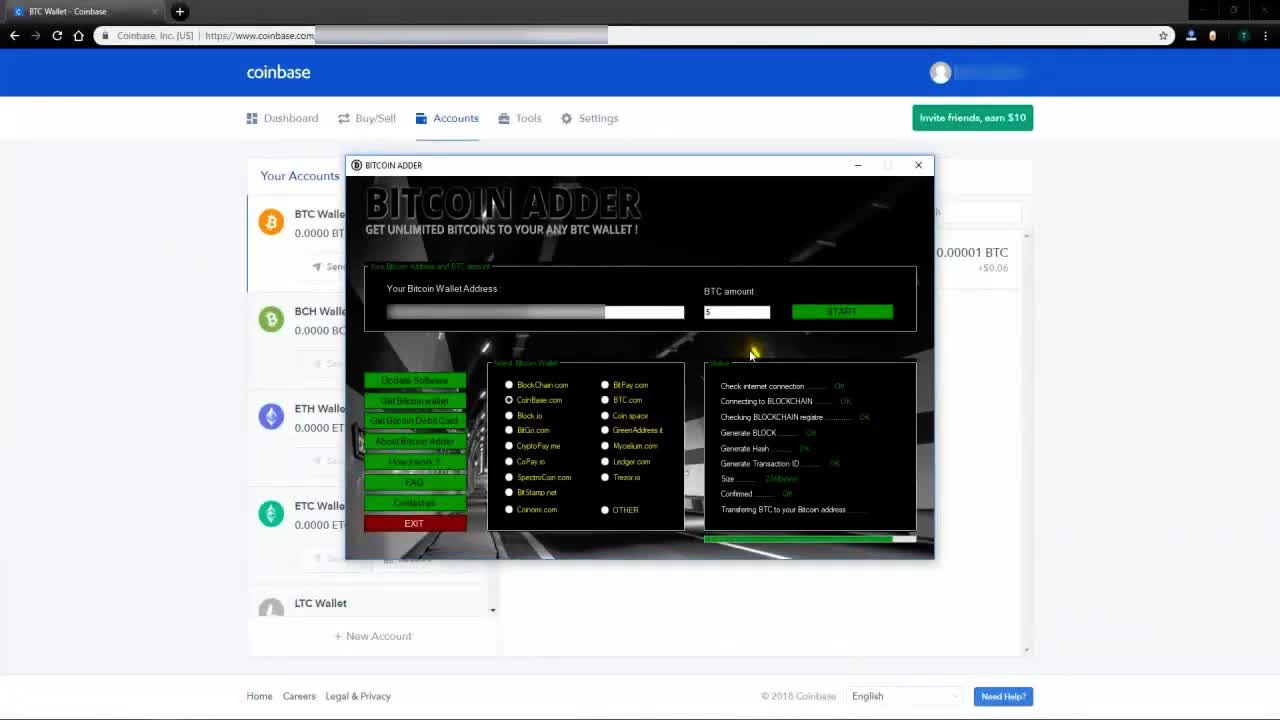
Task: Select BitStamp.net wallet option
Action: [509, 493]
